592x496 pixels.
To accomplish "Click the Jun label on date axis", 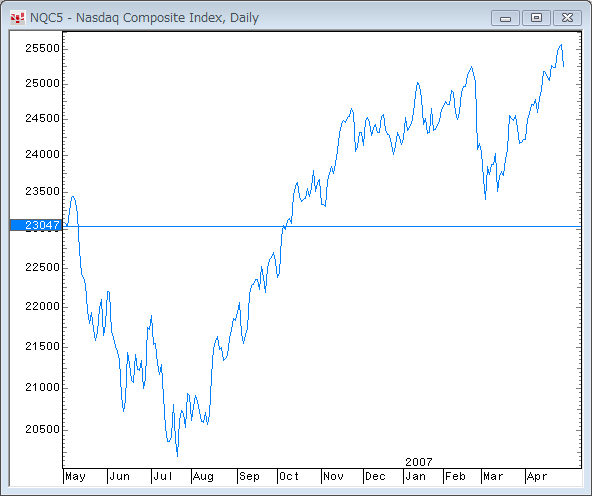I will pos(119,477).
